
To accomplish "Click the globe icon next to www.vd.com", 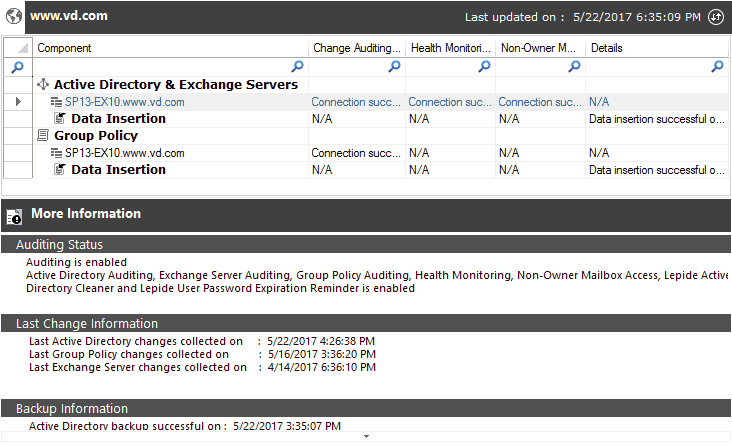I will (x=14, y=16).
